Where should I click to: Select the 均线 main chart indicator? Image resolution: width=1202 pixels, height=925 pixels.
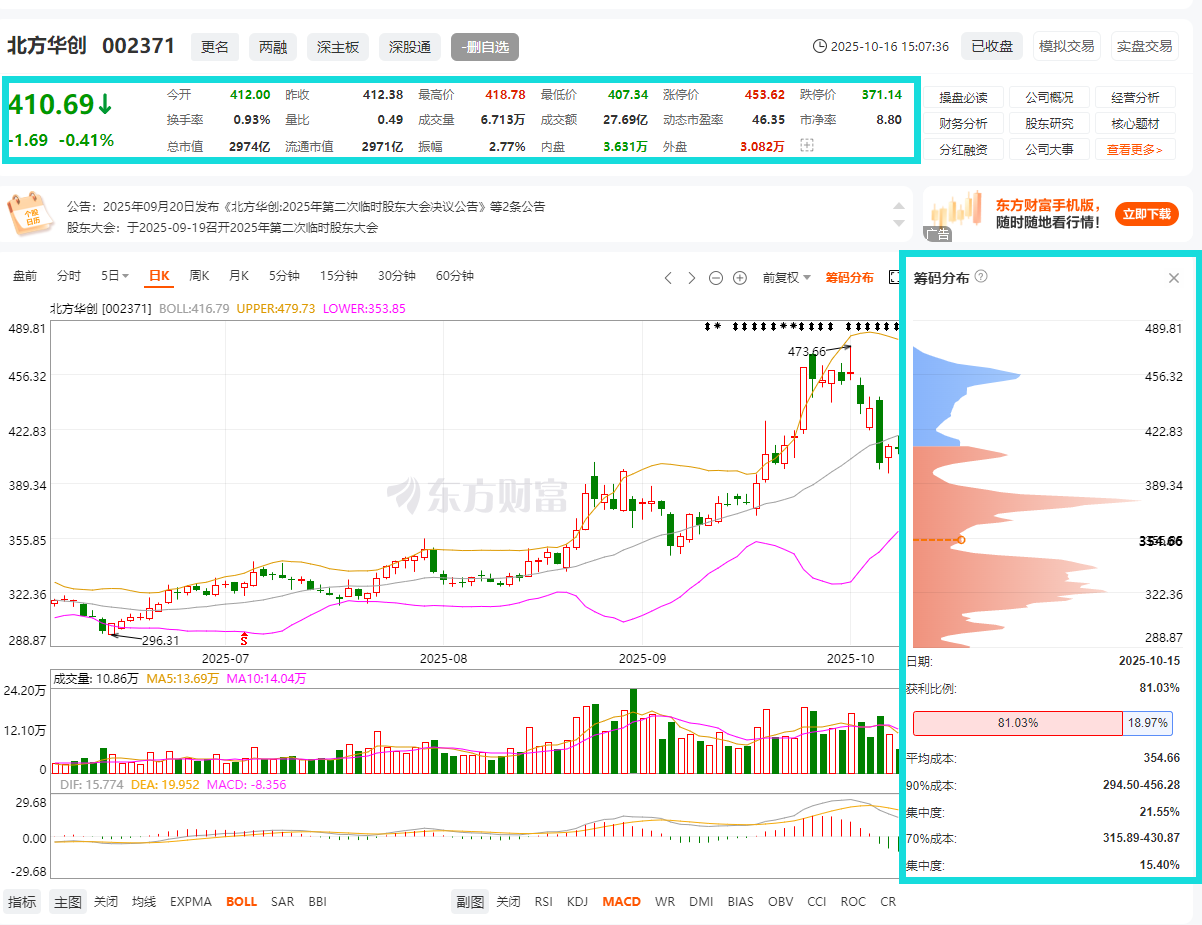coord(145,901)
